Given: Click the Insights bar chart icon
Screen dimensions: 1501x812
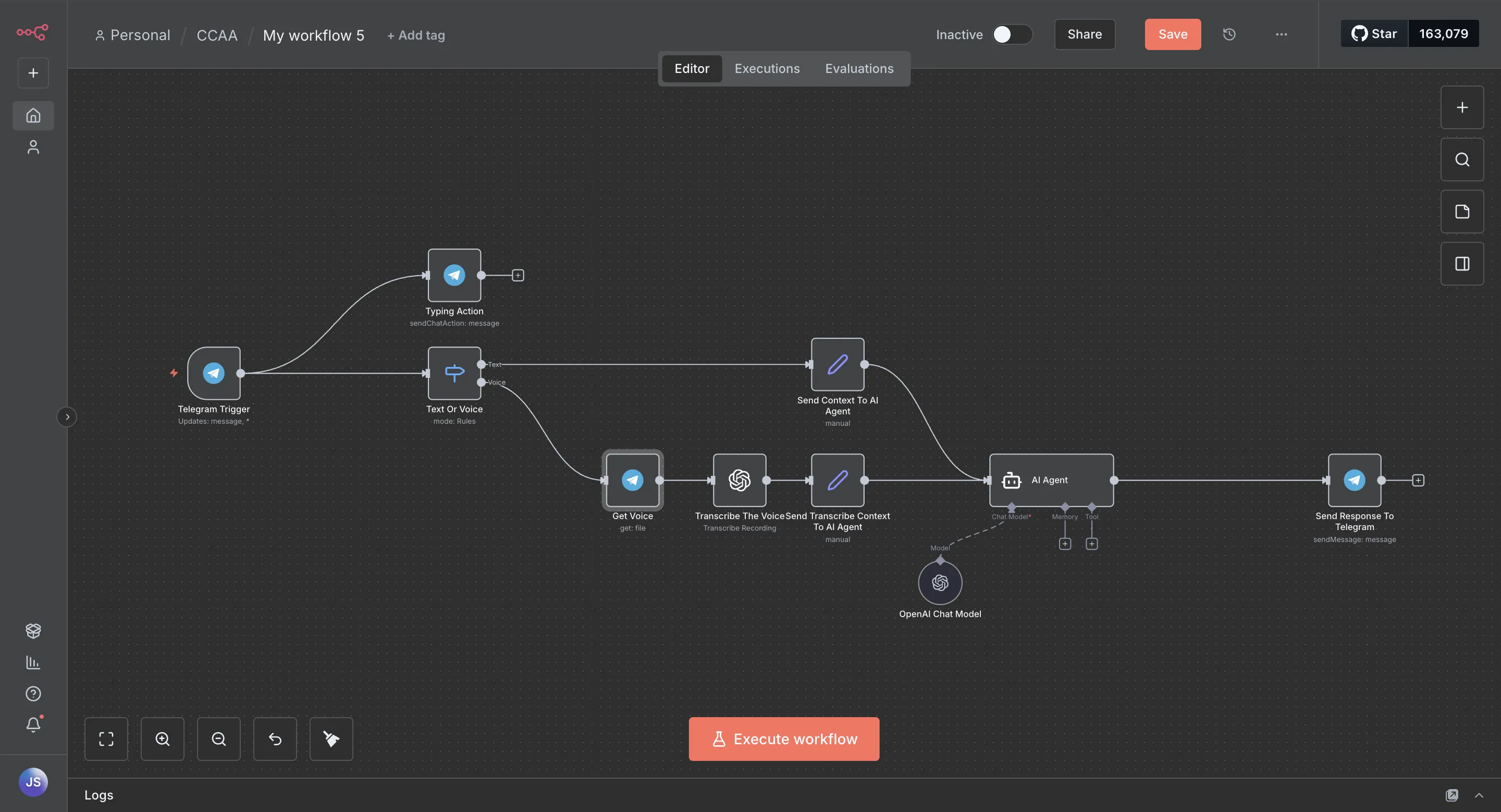Looking at the screenshot, I should tap(33, 662).
